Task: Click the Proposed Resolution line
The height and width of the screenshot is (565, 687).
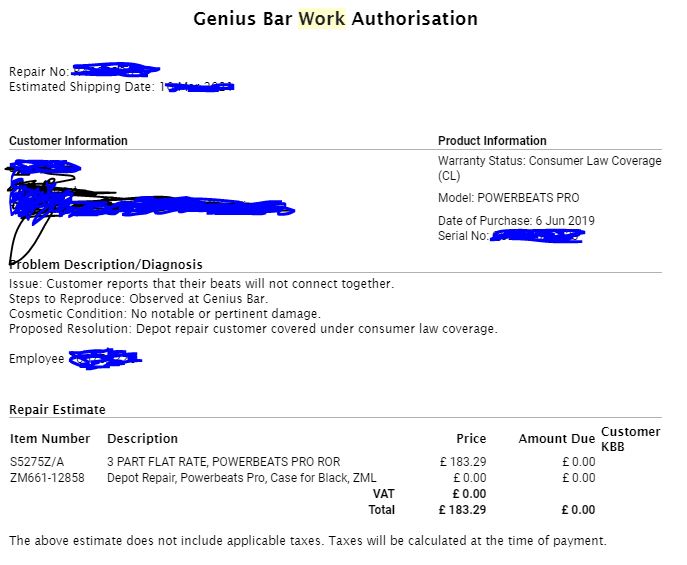Action: coord(253,328)
